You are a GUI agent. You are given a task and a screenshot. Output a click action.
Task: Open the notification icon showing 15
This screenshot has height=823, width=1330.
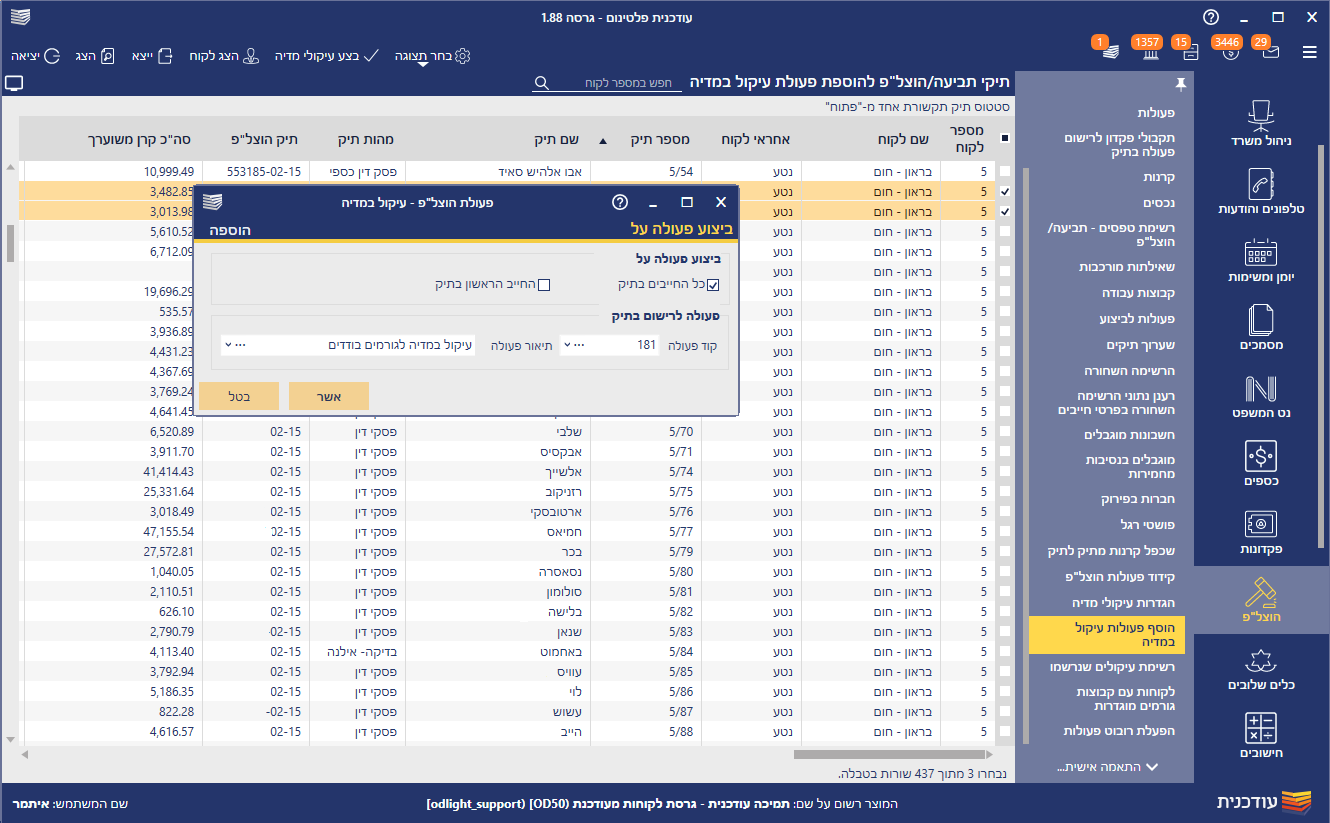coord(1185,48)
